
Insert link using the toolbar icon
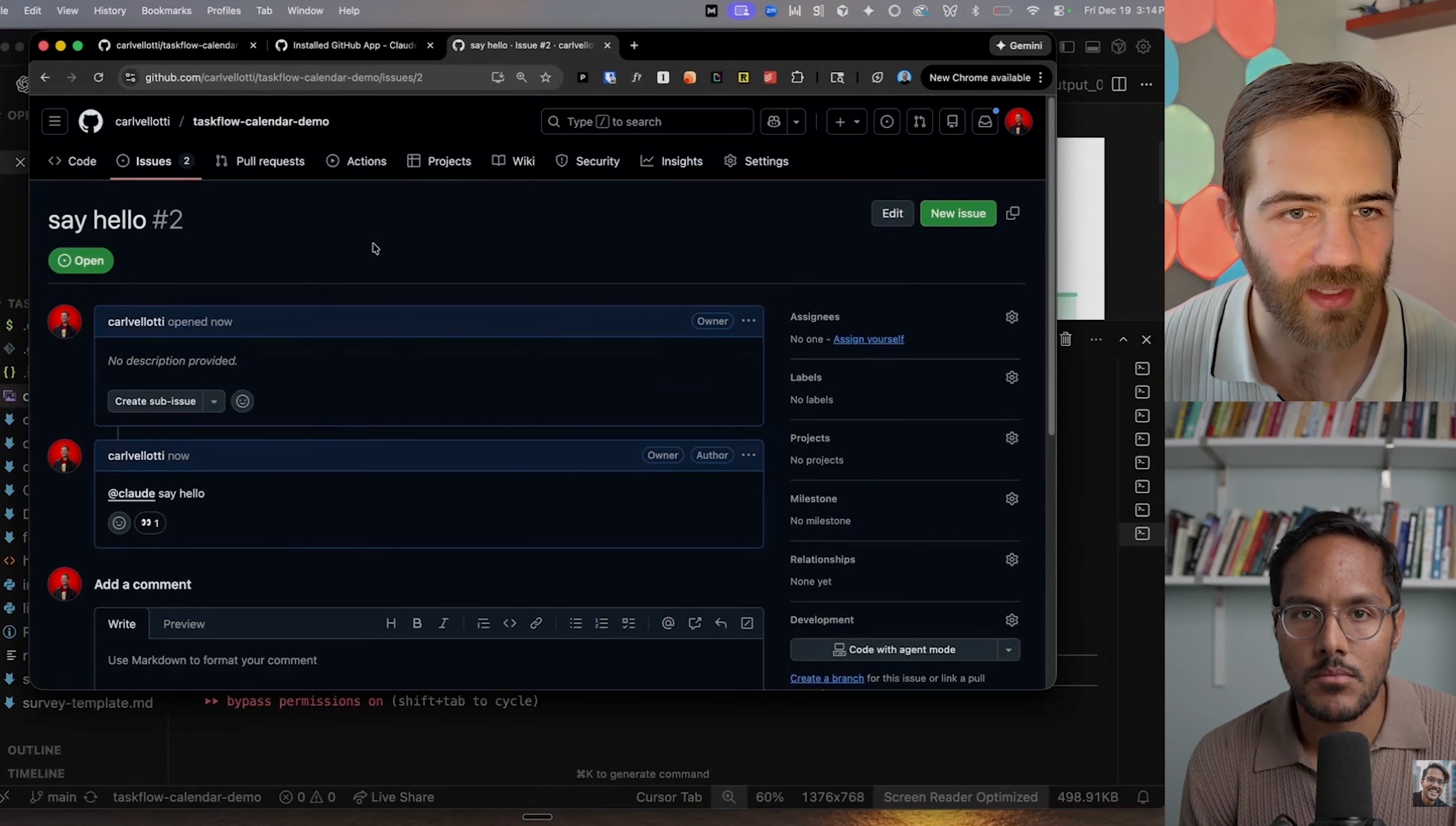tap(536, 624)
